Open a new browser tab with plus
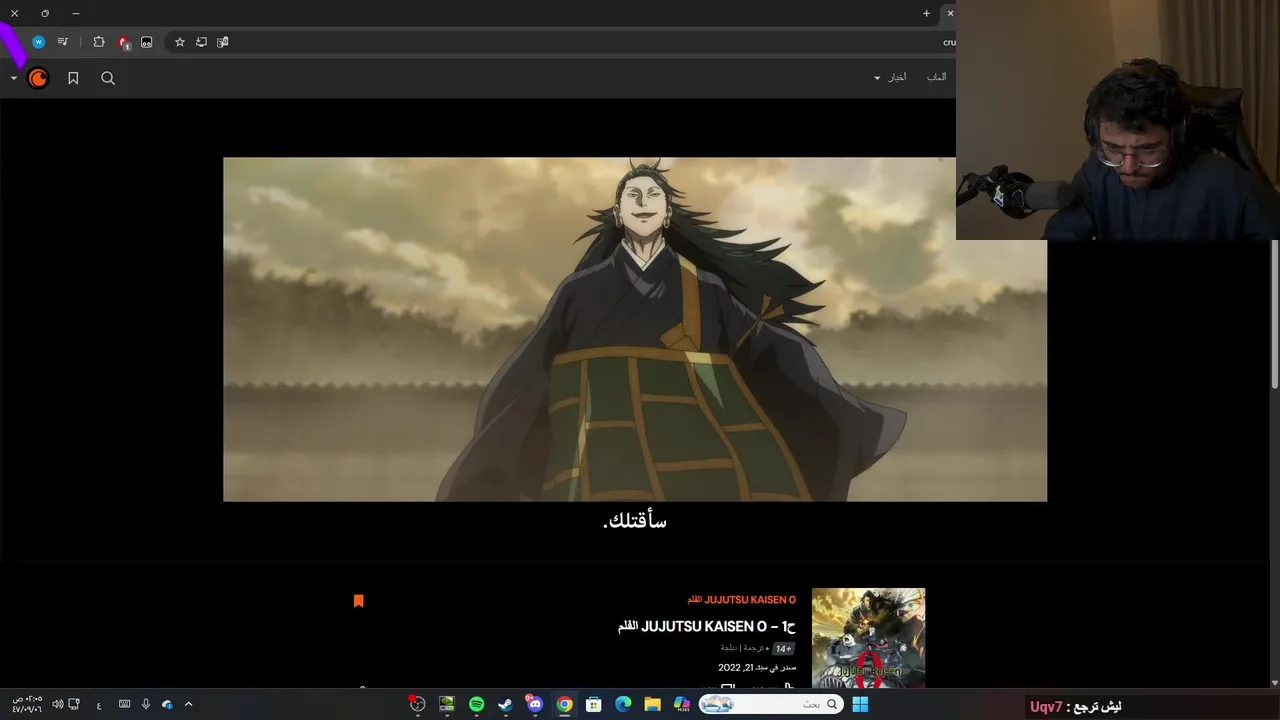The height and width of the screenshot is (720, 1280). coord(926,14)
